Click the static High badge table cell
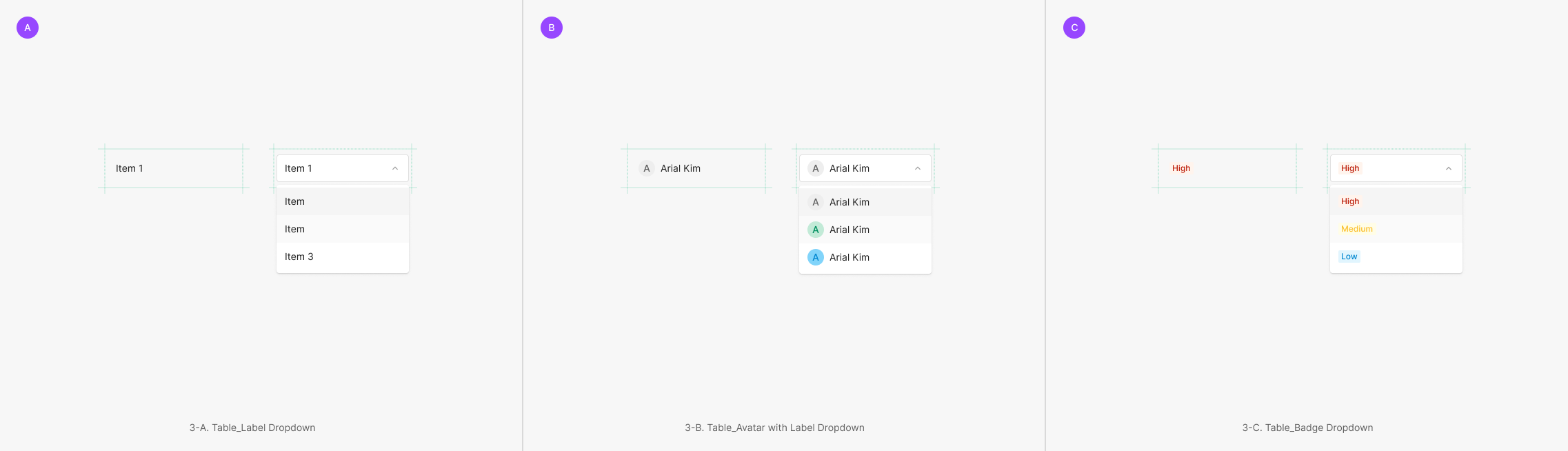Image resolution: width=1568 pixels, height=451 pixels. [x=1181, y=168]
